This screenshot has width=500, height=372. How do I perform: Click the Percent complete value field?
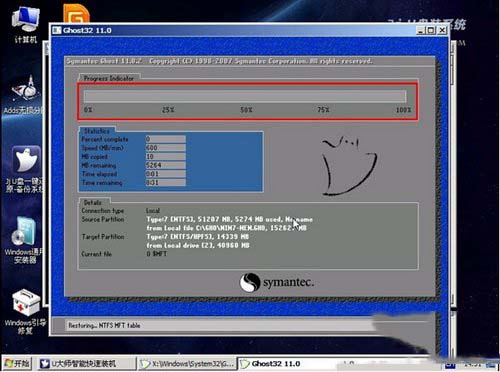click(165, 139)
